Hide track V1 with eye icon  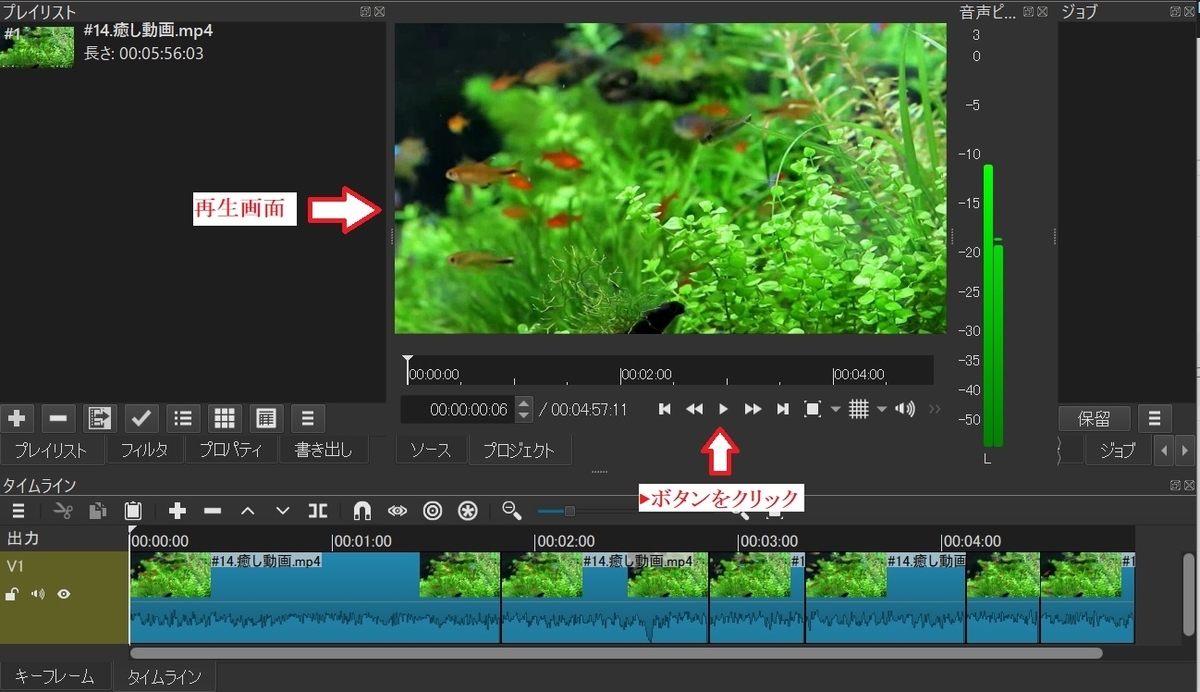[x=64, y=594]
